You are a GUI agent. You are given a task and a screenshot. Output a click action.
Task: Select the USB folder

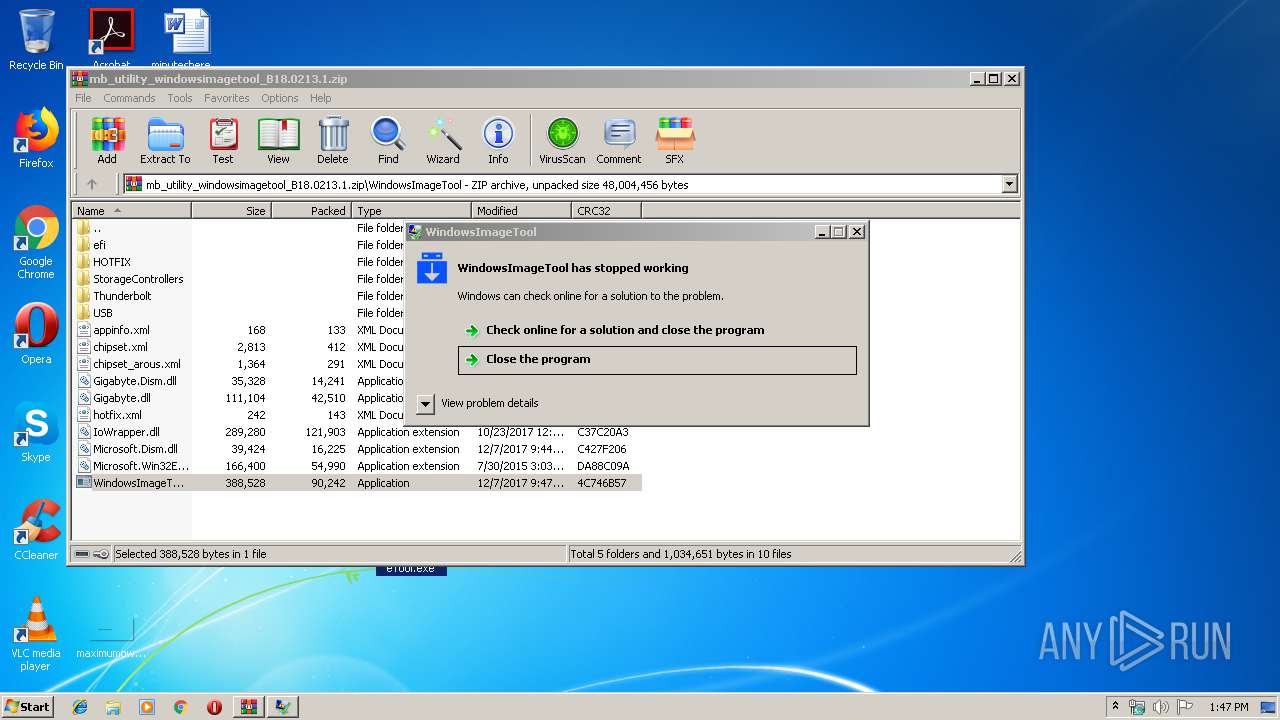[x=103, y=313]
